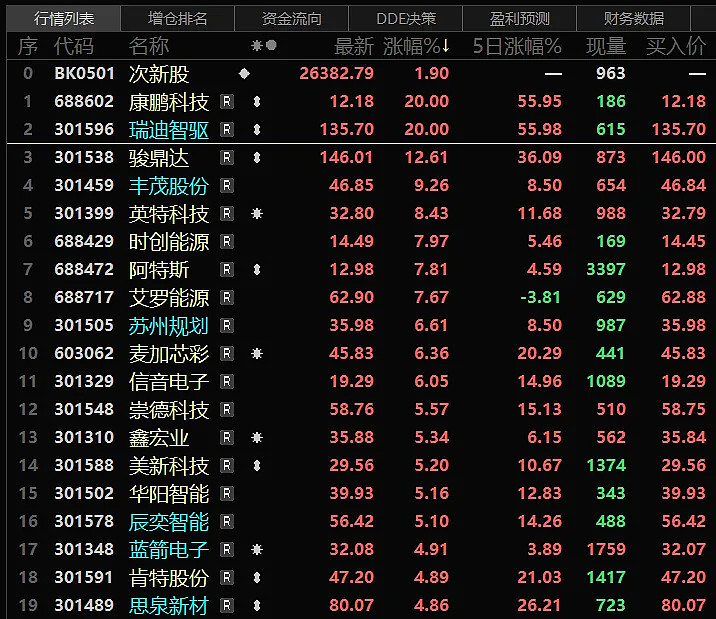Select stock name 信音电子
716x619 pixels.
click(x=168, y=382)
